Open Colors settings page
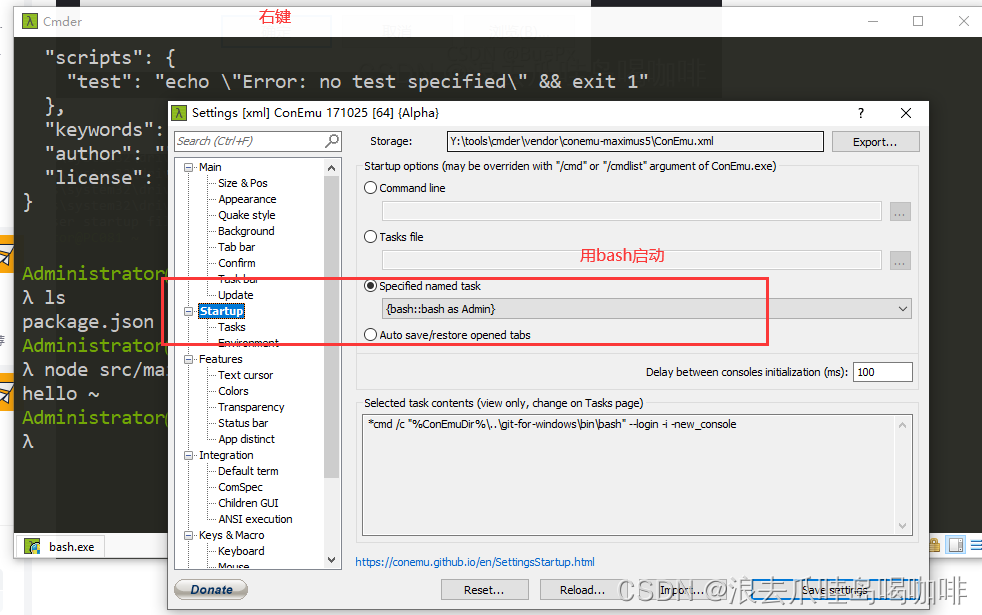This screenshot has height=615, width=982. 233,391
